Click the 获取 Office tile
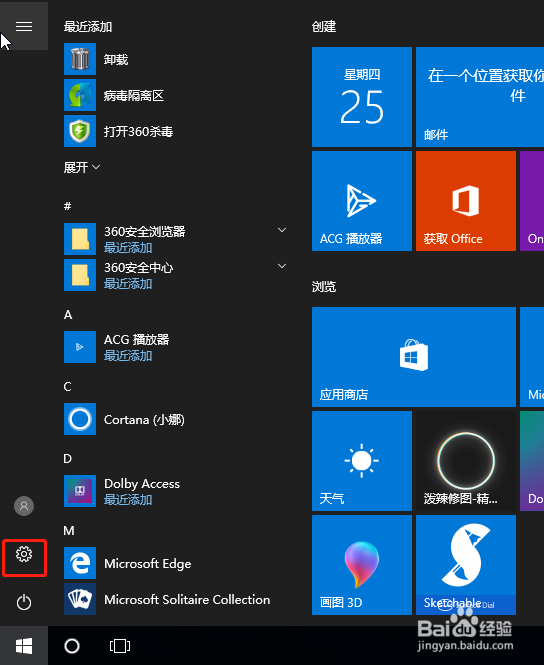 pos(466,201)
